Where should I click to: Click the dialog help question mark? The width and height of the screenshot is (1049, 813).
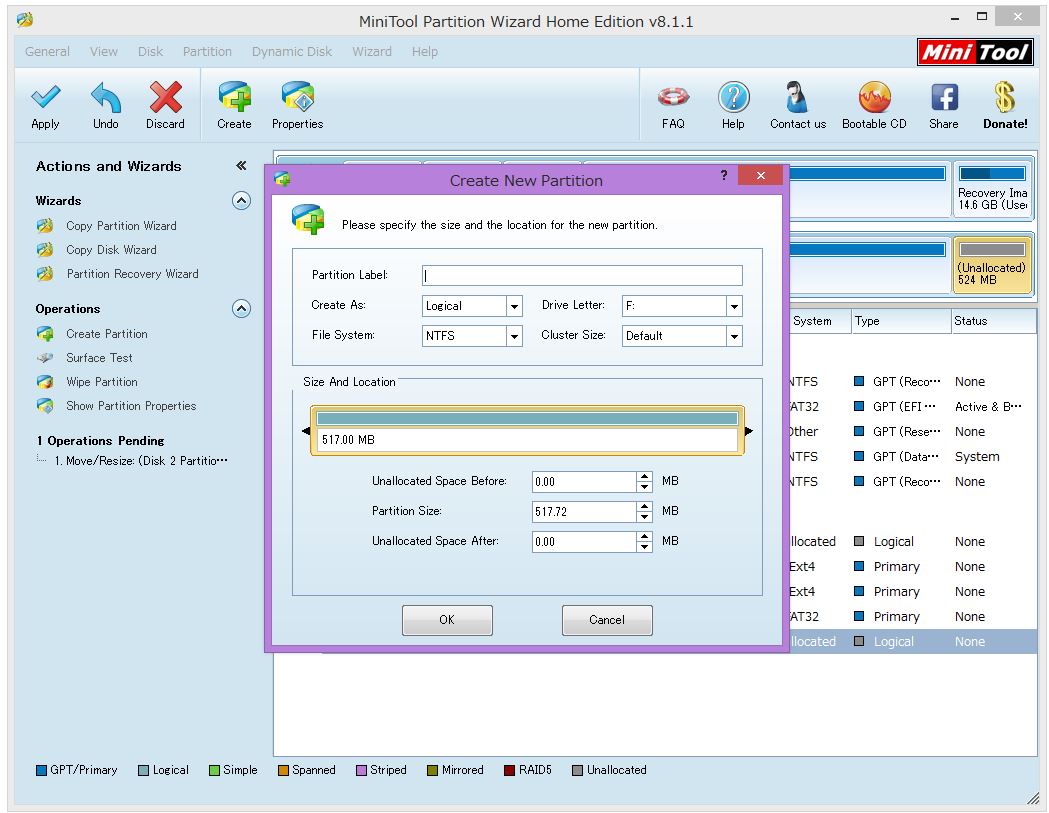[x=724, y=175]
